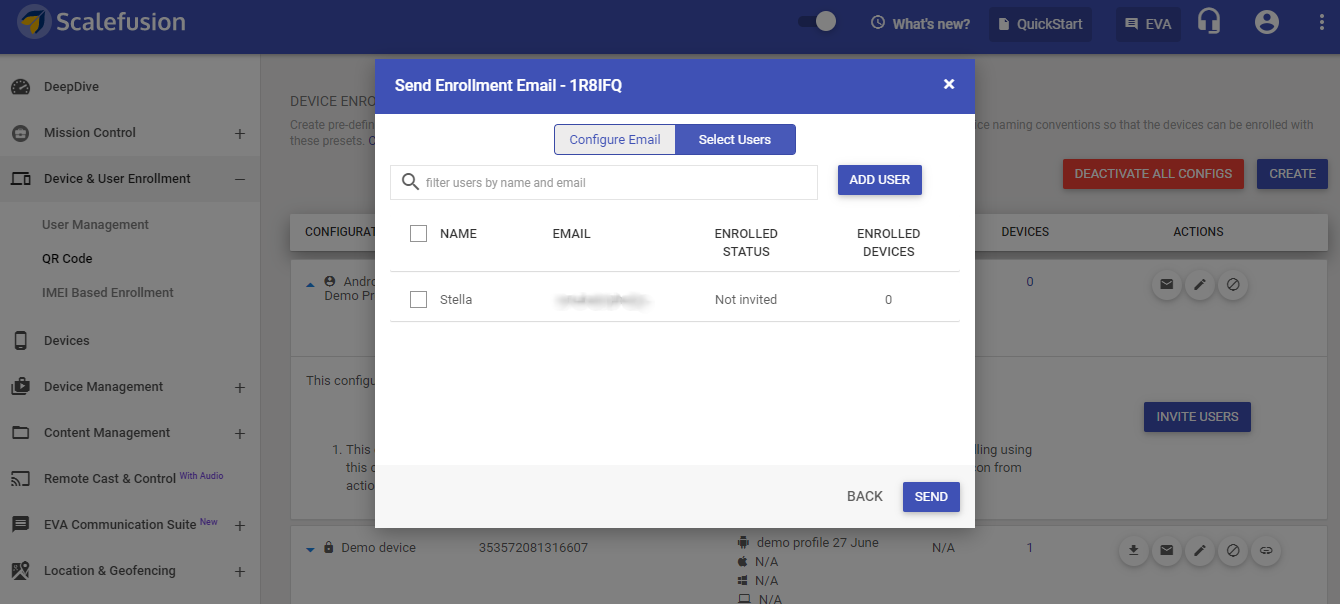Click the headset support icon
The width and height of the screenshot is (1340, 604).
[x=1209, y=22]
